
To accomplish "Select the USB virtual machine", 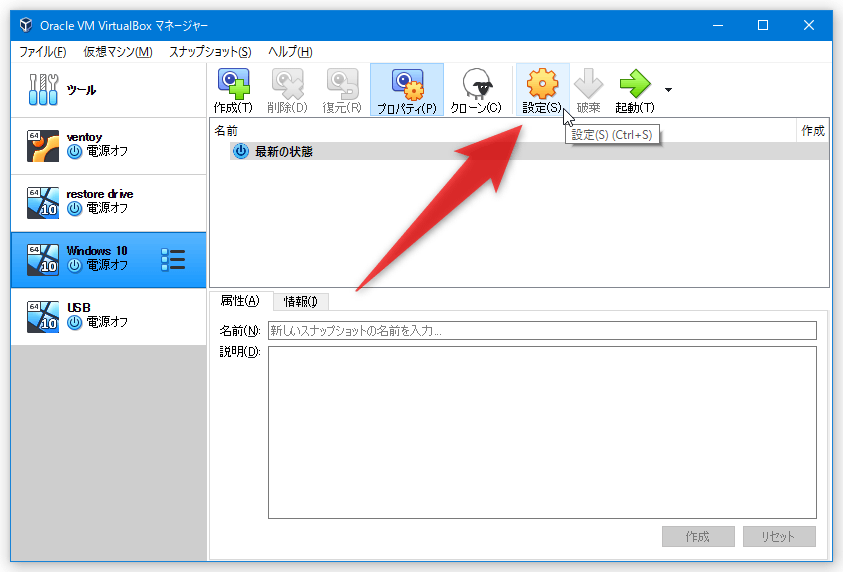I will click(x=109, y=317).
